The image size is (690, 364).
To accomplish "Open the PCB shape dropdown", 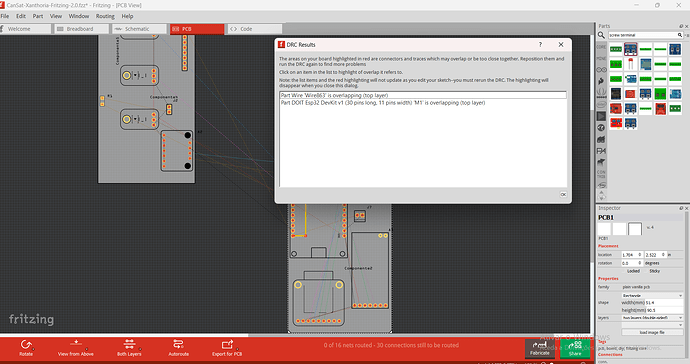I will pos(652,295).
